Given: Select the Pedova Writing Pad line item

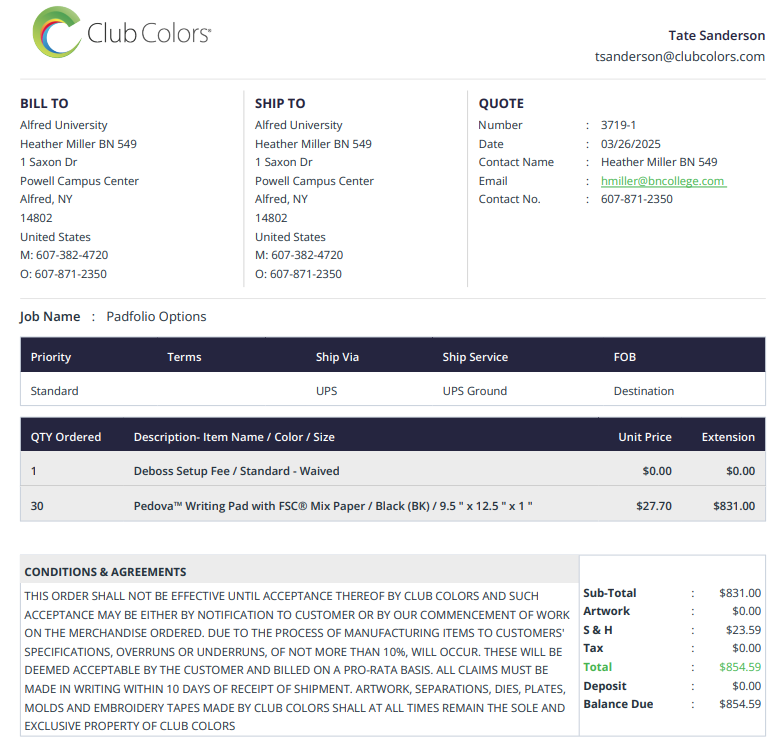Looking at the screenshot, I should [x=332, y=506].
